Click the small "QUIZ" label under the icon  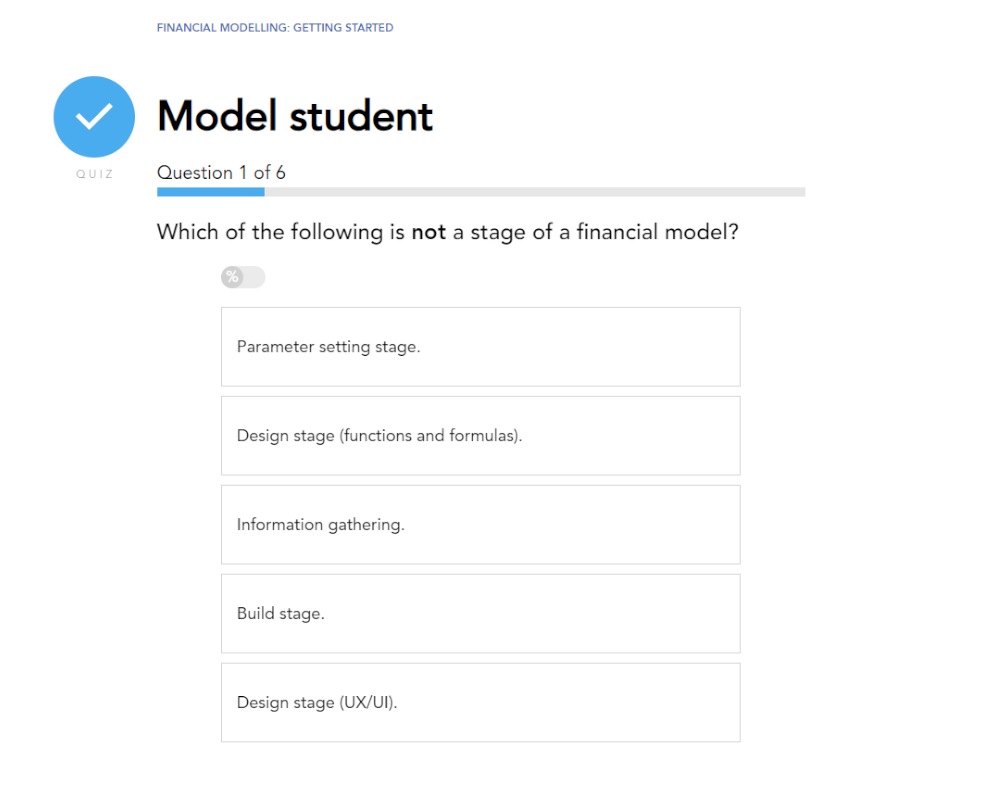point(94,174)
